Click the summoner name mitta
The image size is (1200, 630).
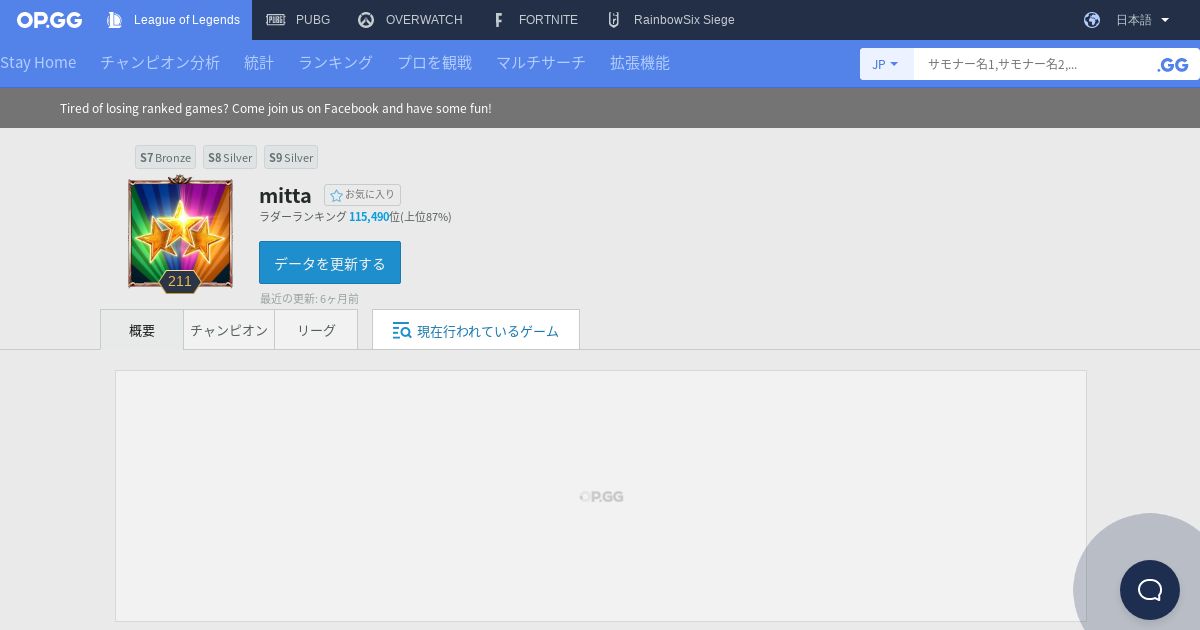(x=285, y=195)
